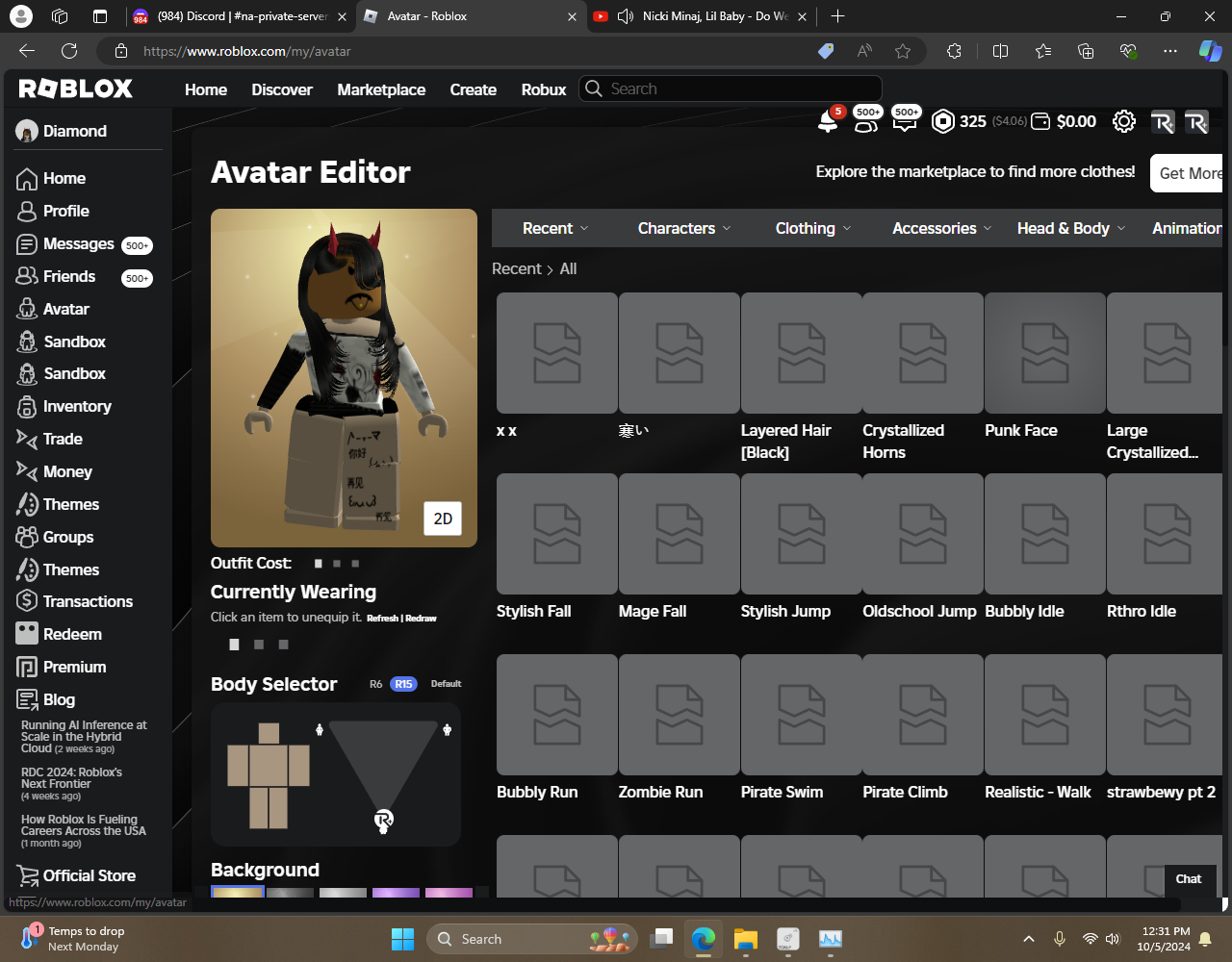Select the R15 body type
Viewport: 1232px width, 962px height.
coord(403,684)
